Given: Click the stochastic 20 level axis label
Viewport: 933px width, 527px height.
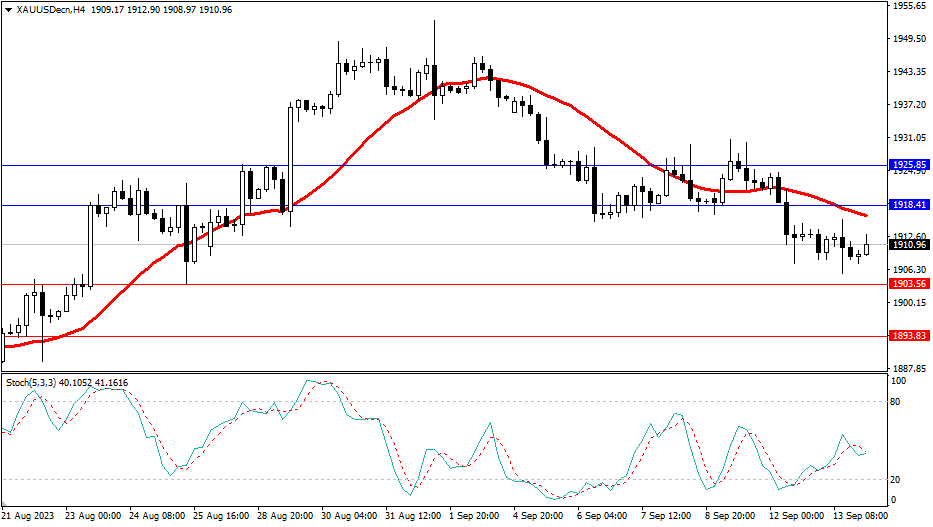Looking at the screenshot, I should click(x=897, y=479).
